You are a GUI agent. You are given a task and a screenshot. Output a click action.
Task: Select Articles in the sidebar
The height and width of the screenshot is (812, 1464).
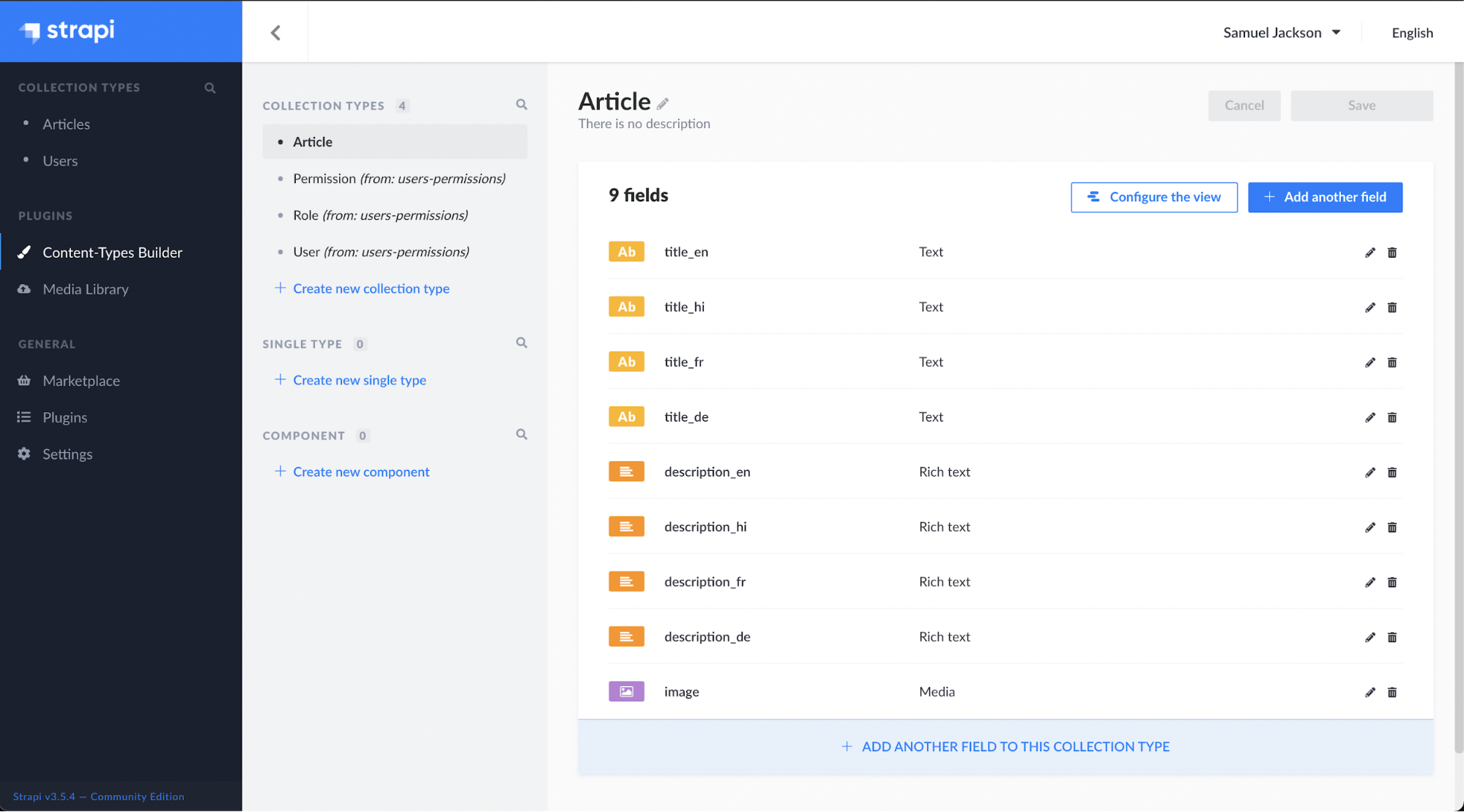66,124
